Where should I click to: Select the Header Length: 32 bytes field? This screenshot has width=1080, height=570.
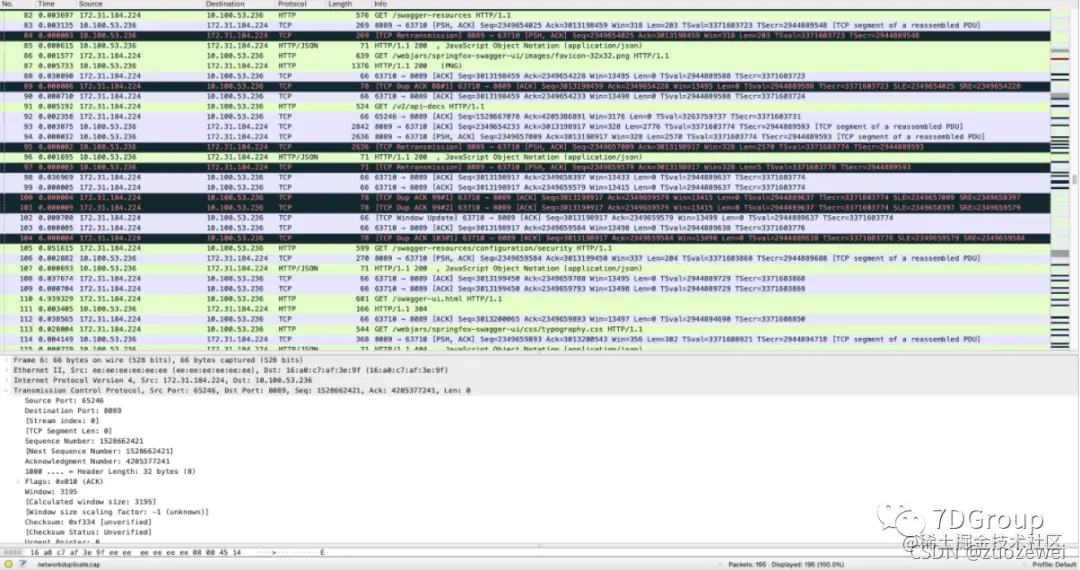pos(110,472)
